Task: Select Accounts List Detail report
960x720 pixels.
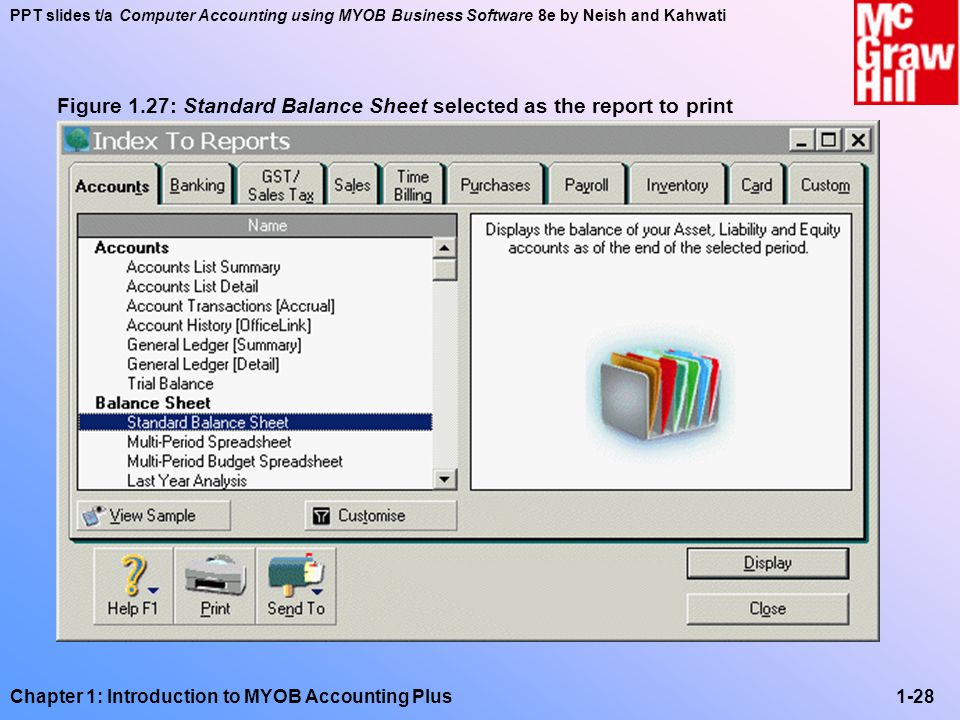Action: (192, 287)
